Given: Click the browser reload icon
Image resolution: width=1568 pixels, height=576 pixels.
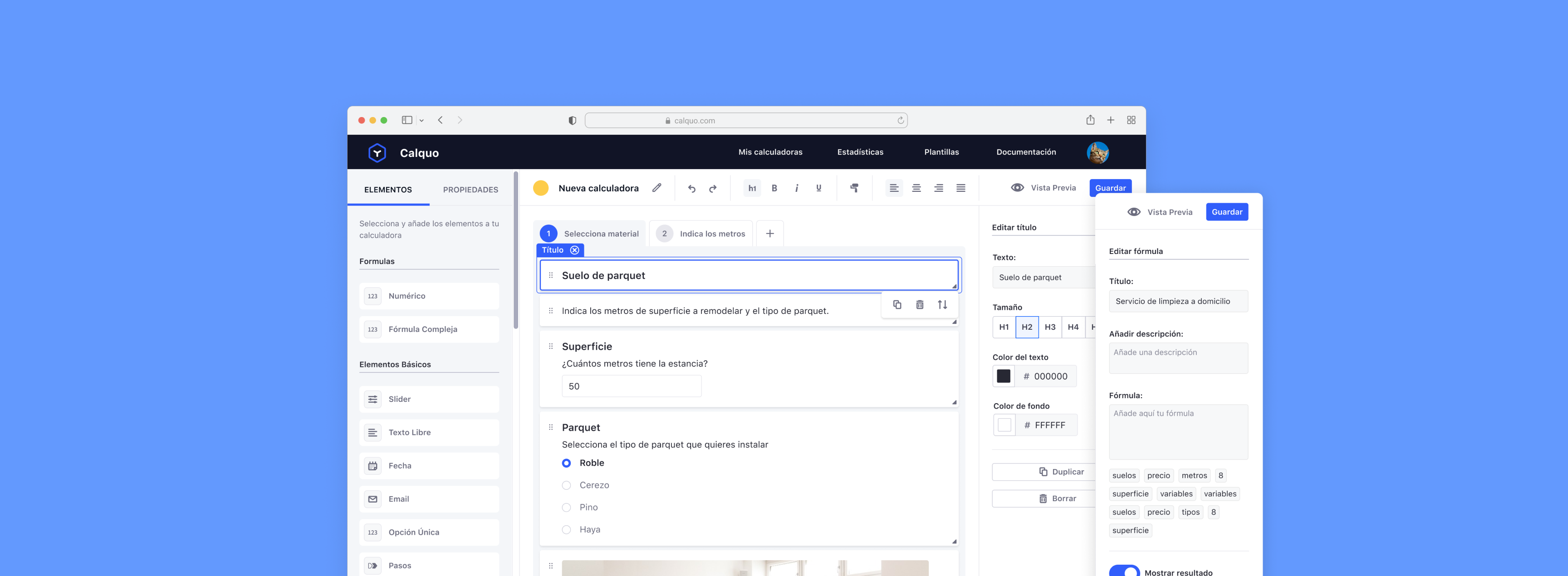Looking at the screenshot, I should 900,121.
